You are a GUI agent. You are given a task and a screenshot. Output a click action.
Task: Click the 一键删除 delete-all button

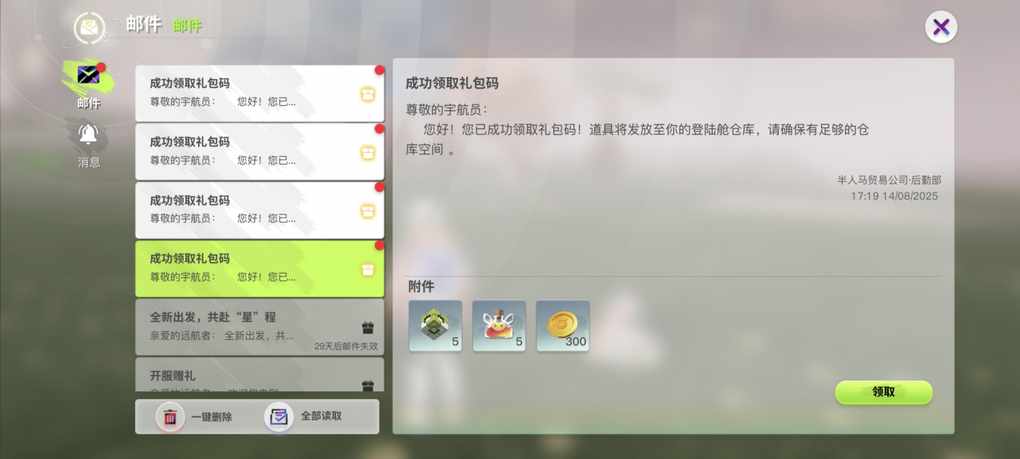(x=194, y=417)
